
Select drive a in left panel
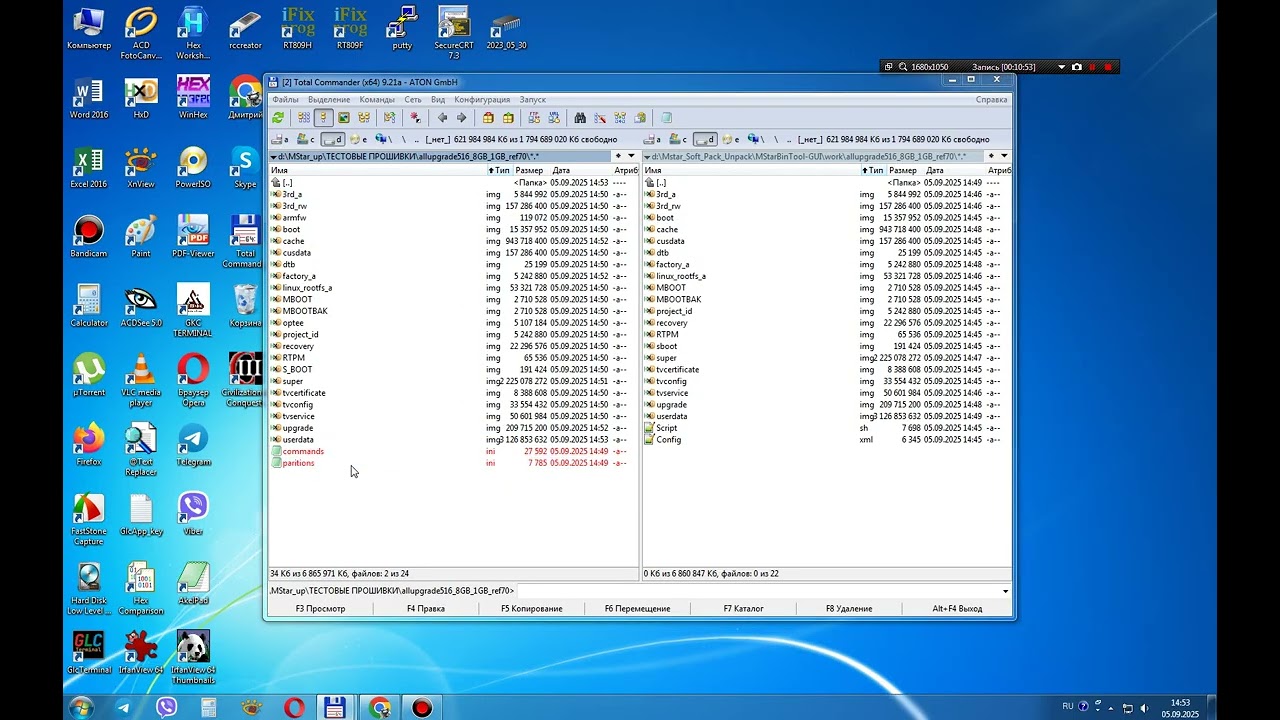click(x=279, y=140)
